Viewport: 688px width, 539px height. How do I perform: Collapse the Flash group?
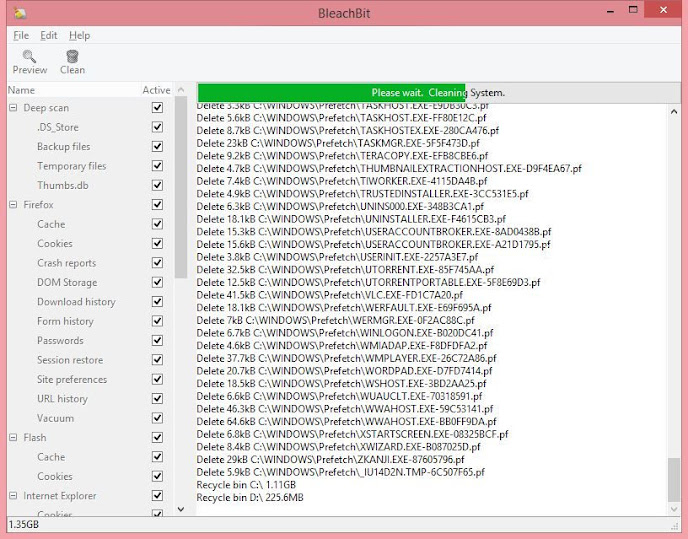tap(14, 437)
